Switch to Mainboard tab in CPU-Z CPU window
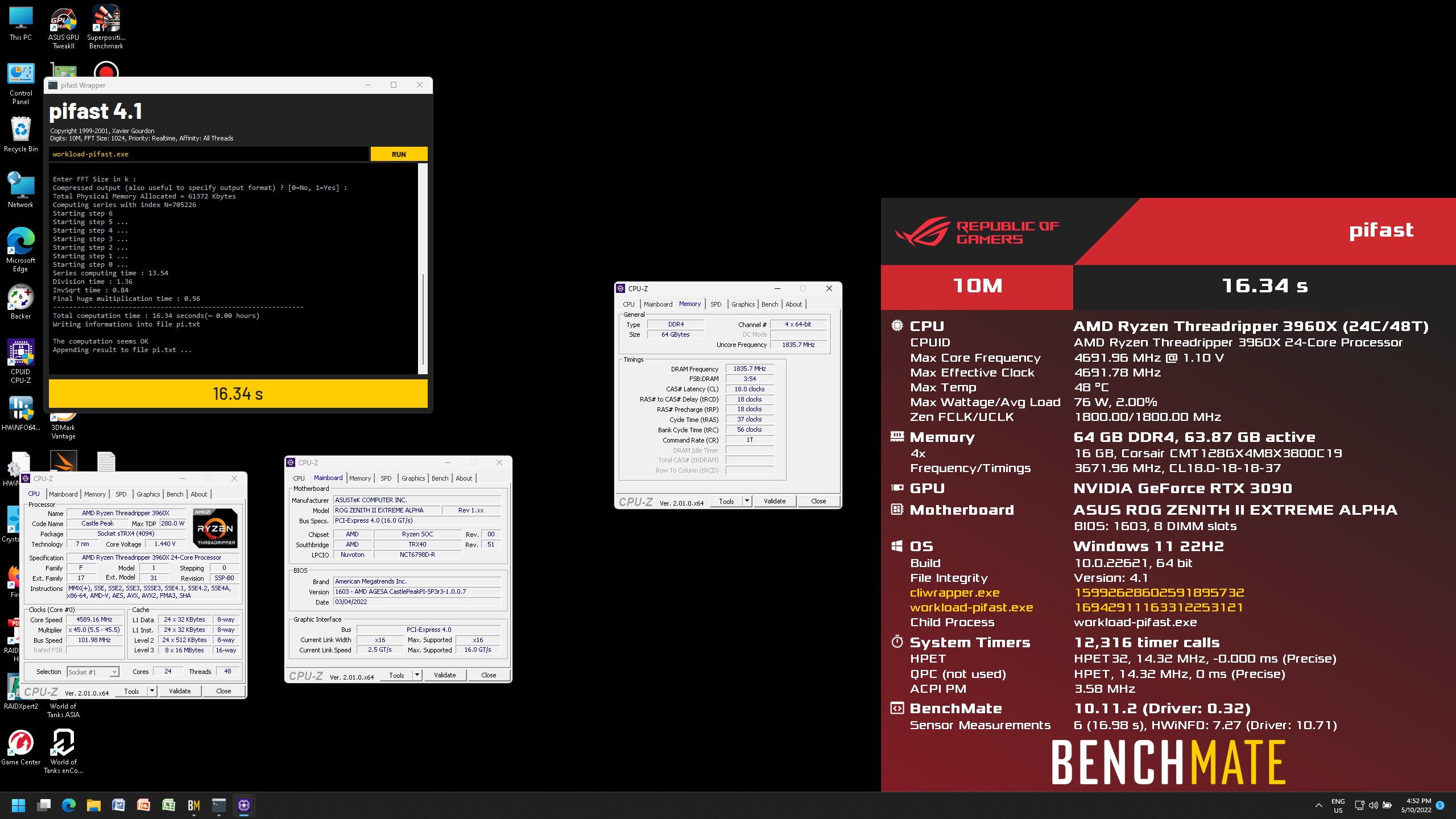 point(63,494)
